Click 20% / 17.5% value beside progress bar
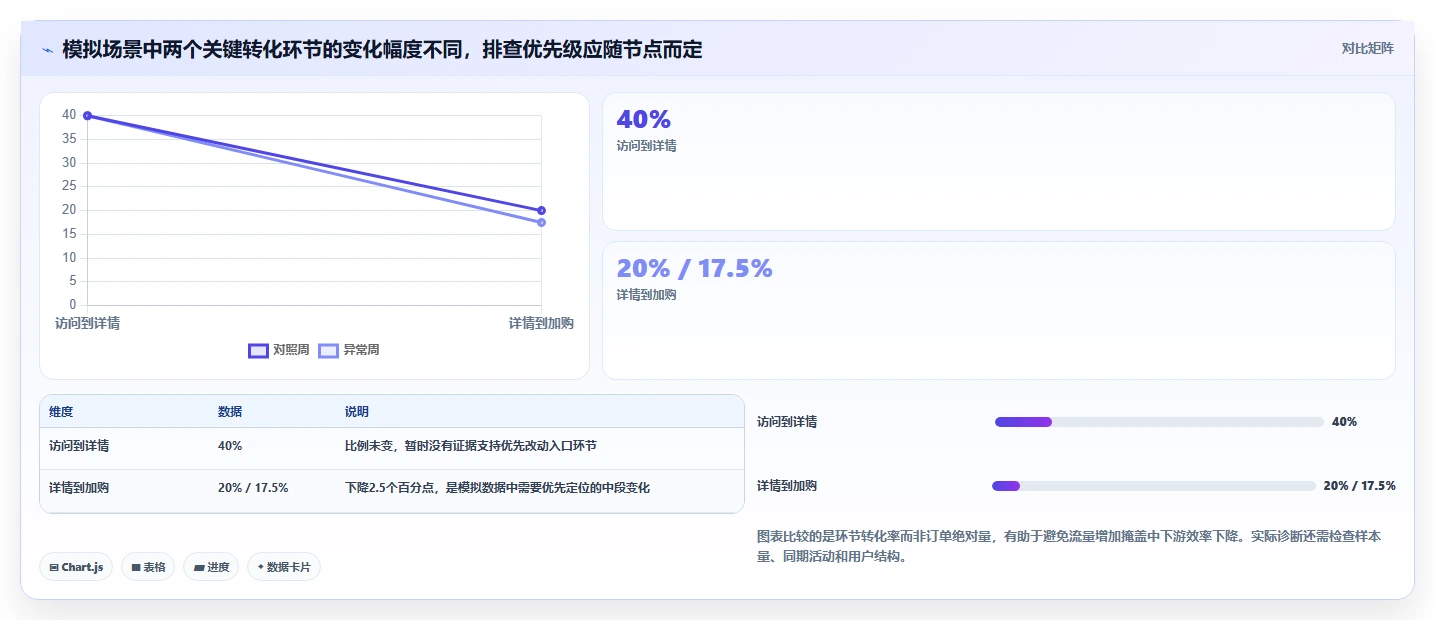This screenshot has width=1435, height=620. coord(1359,486)
